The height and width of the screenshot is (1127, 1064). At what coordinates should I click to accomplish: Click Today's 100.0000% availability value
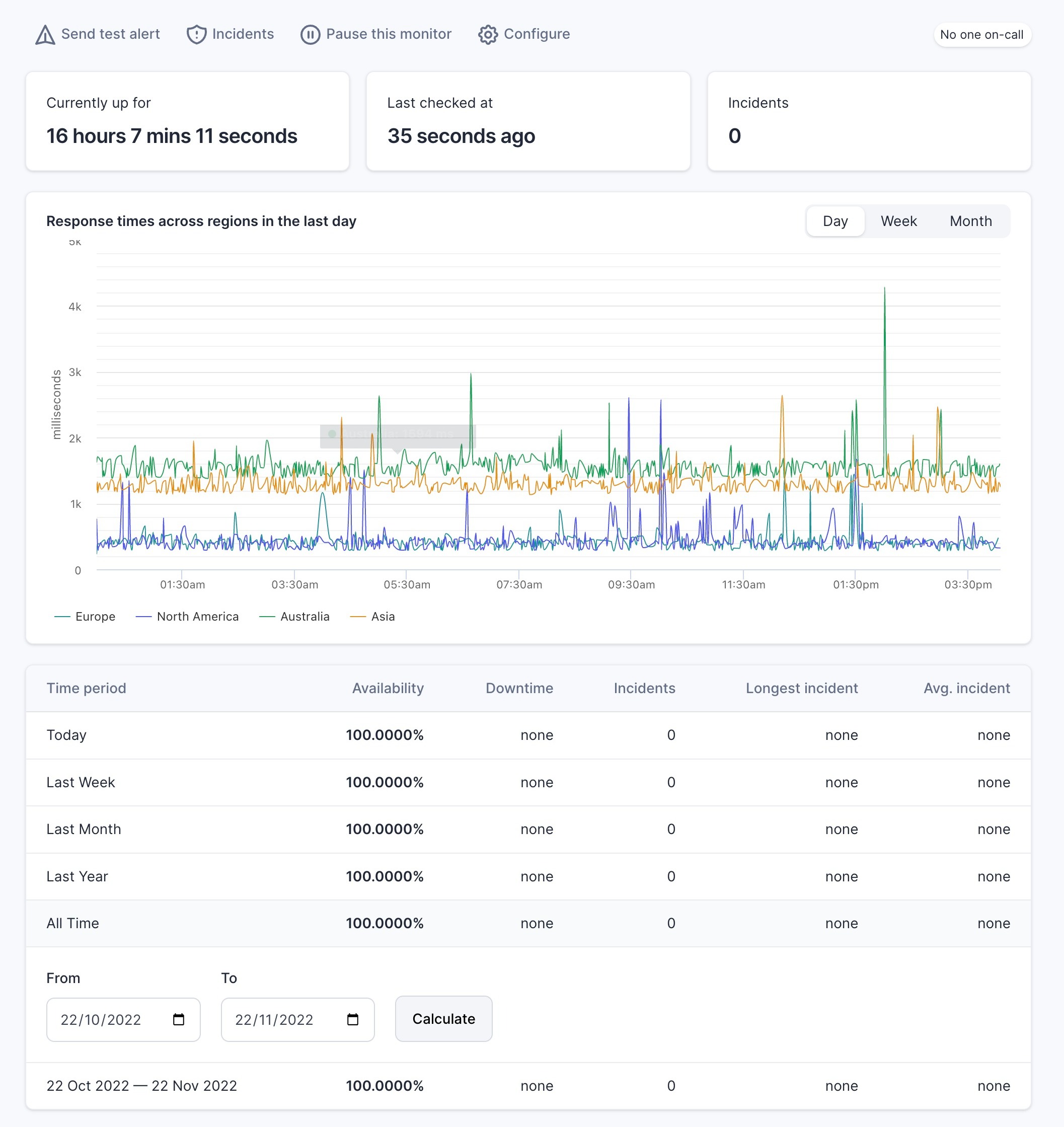385,735
